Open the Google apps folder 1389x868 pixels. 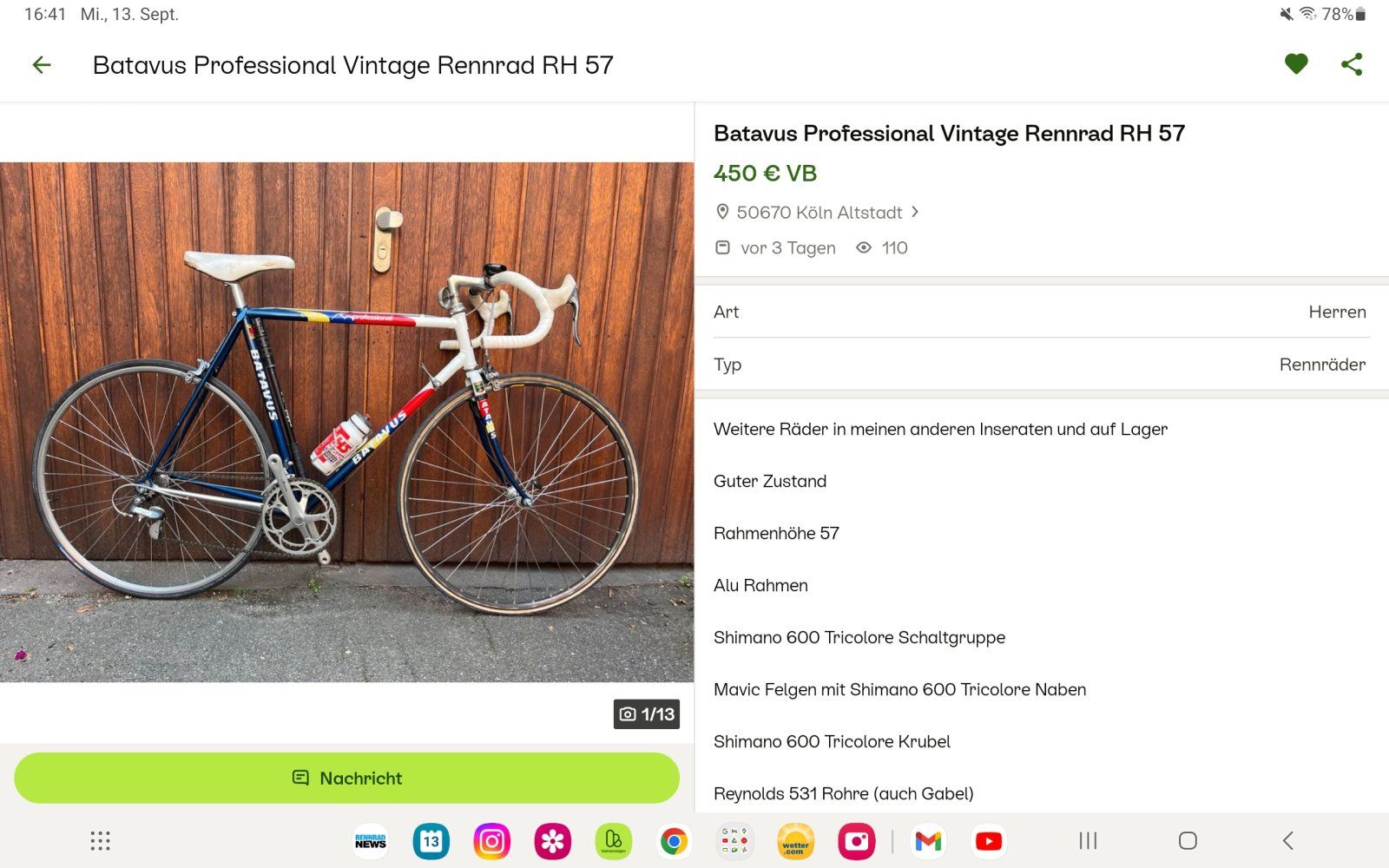[734, 841]
